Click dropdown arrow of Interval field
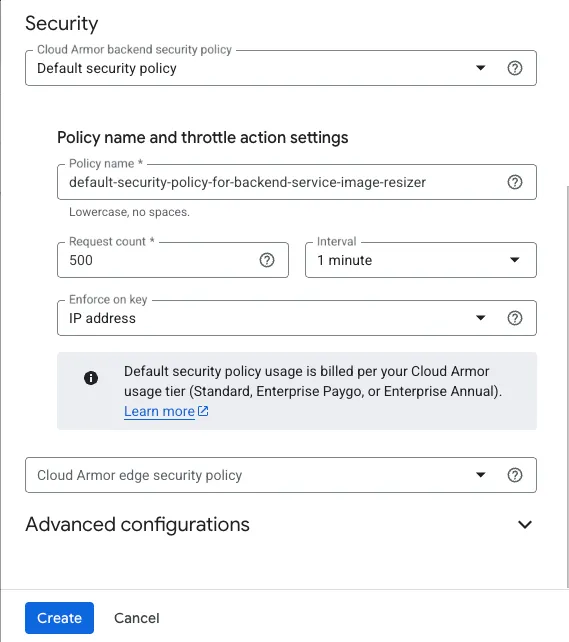Image resolution: width=569 pixels, height=642 pixels. tap(515, 260)
